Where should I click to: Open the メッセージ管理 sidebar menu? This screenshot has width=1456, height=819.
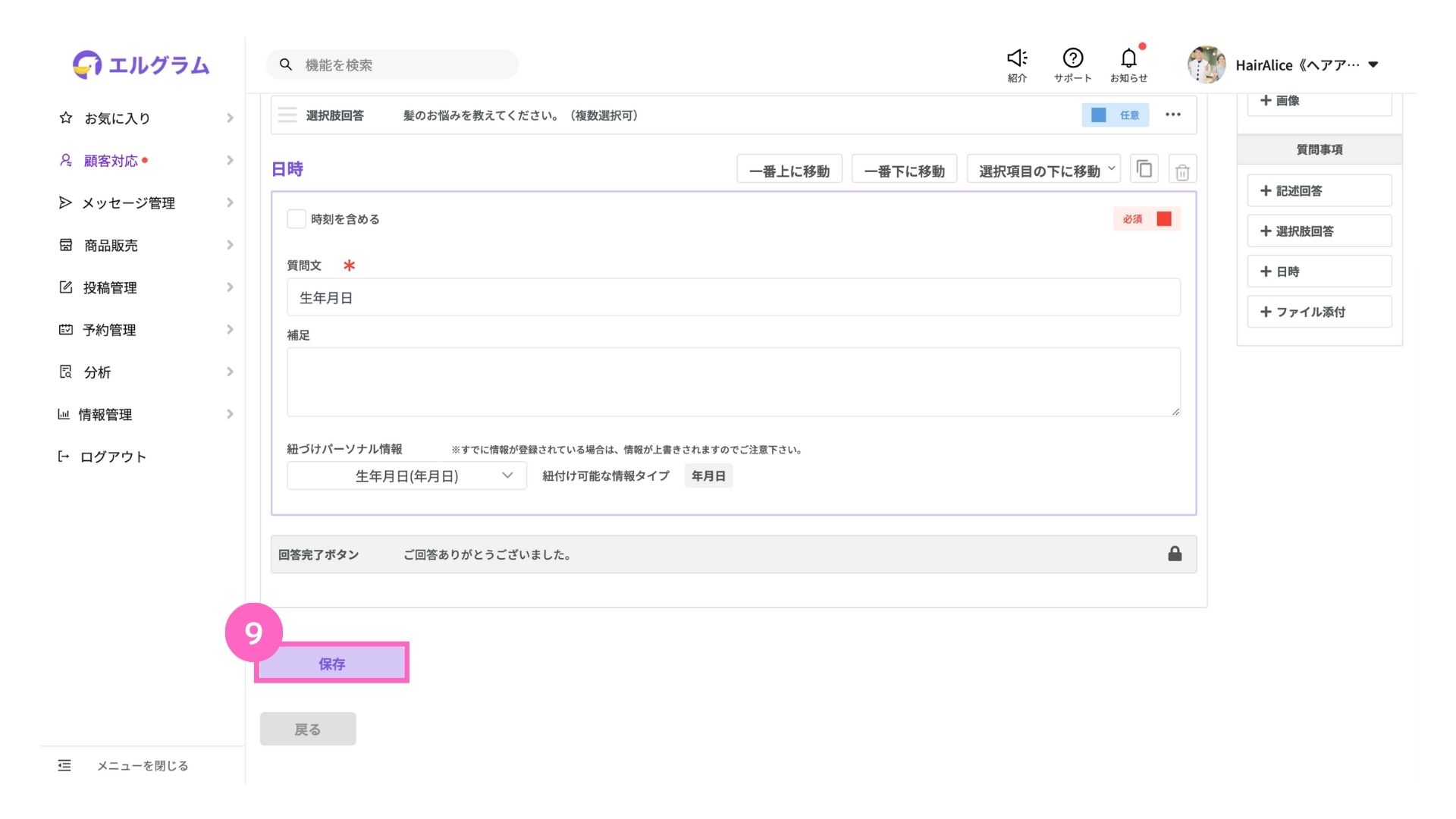pyautogui.click(x=129, y=203)
